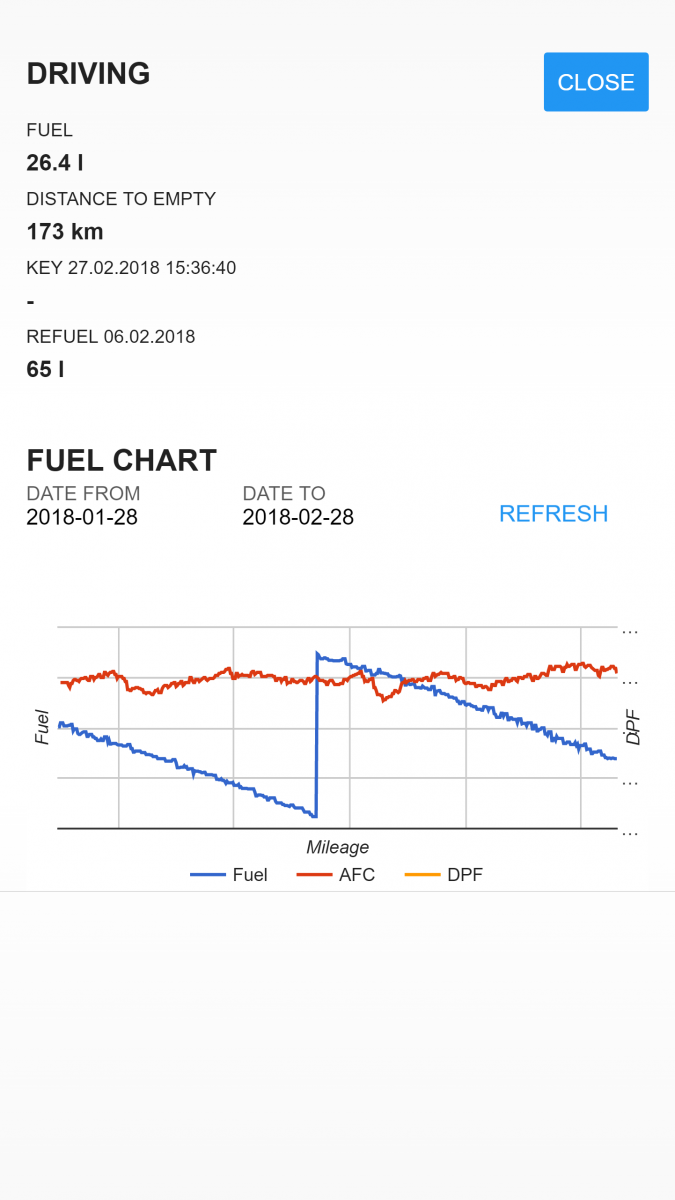Edit the Date From value 2018-01-28

82,518
